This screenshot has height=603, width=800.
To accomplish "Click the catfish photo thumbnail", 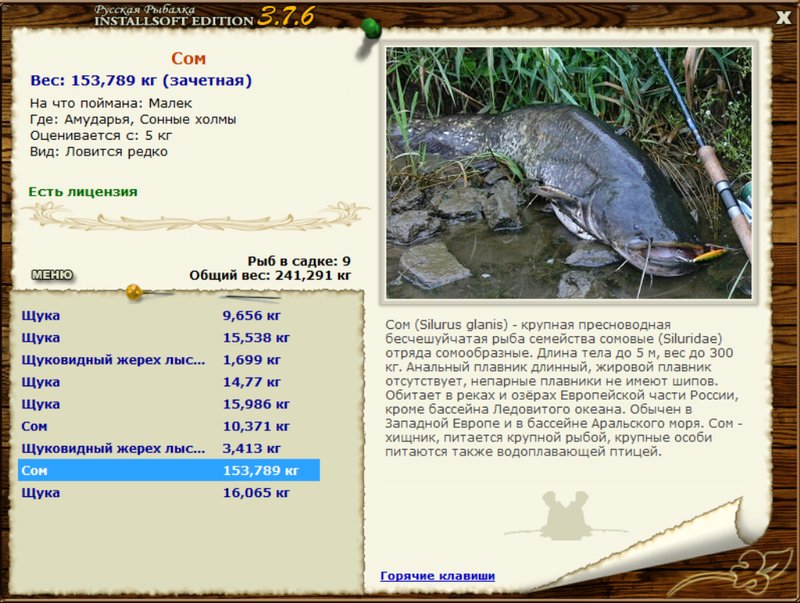I will coord(568,173).
